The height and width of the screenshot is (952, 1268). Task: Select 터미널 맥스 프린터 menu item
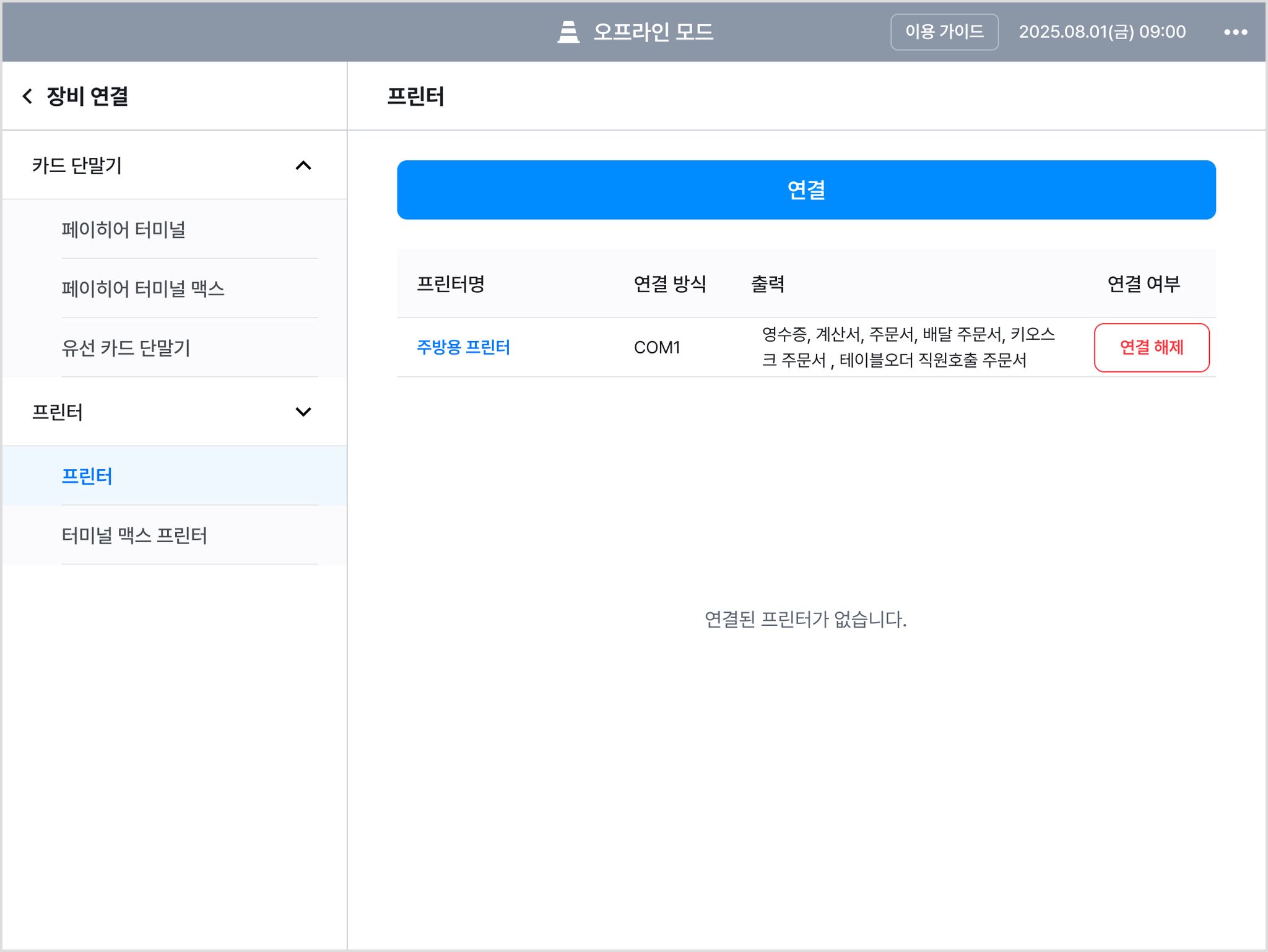point(175,535)
